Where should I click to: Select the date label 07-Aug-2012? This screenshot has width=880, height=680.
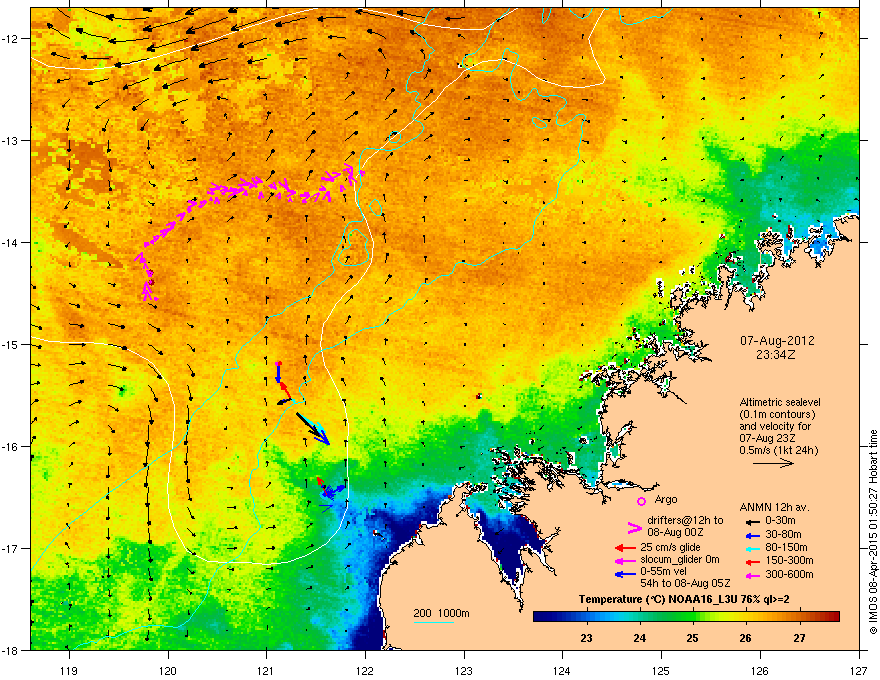777,341
